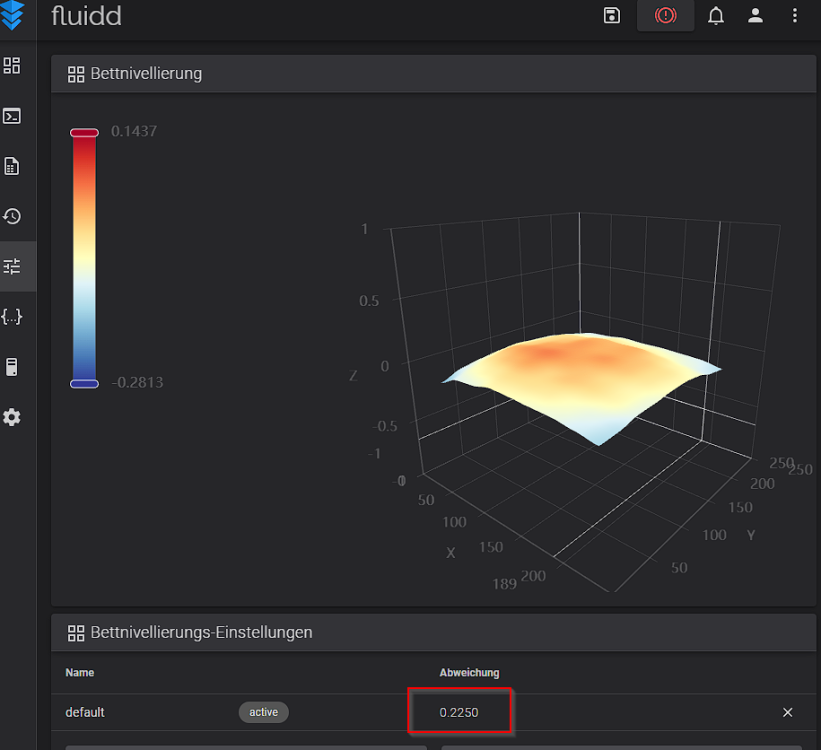Open the user account menu
Screen dimensions: 821x750
click(756, 15)
